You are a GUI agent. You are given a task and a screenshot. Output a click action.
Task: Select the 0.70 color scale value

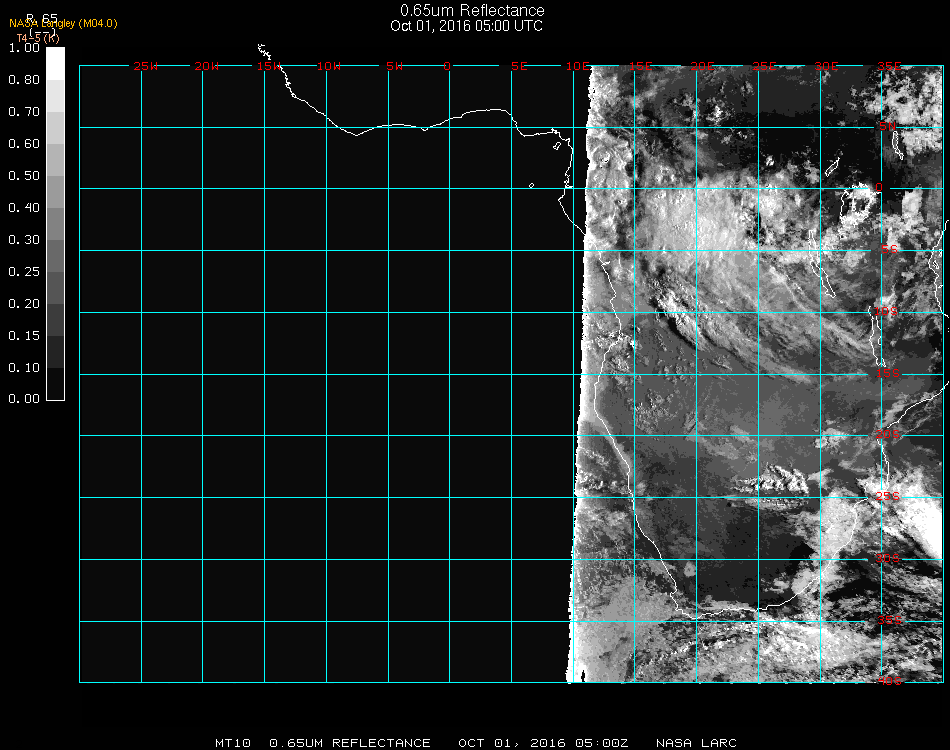point(24,111)
